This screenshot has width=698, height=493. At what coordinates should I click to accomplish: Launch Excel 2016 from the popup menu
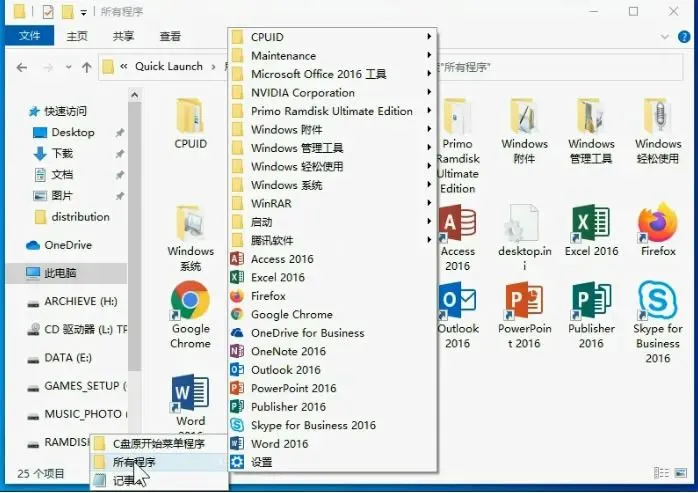(332, 277)
